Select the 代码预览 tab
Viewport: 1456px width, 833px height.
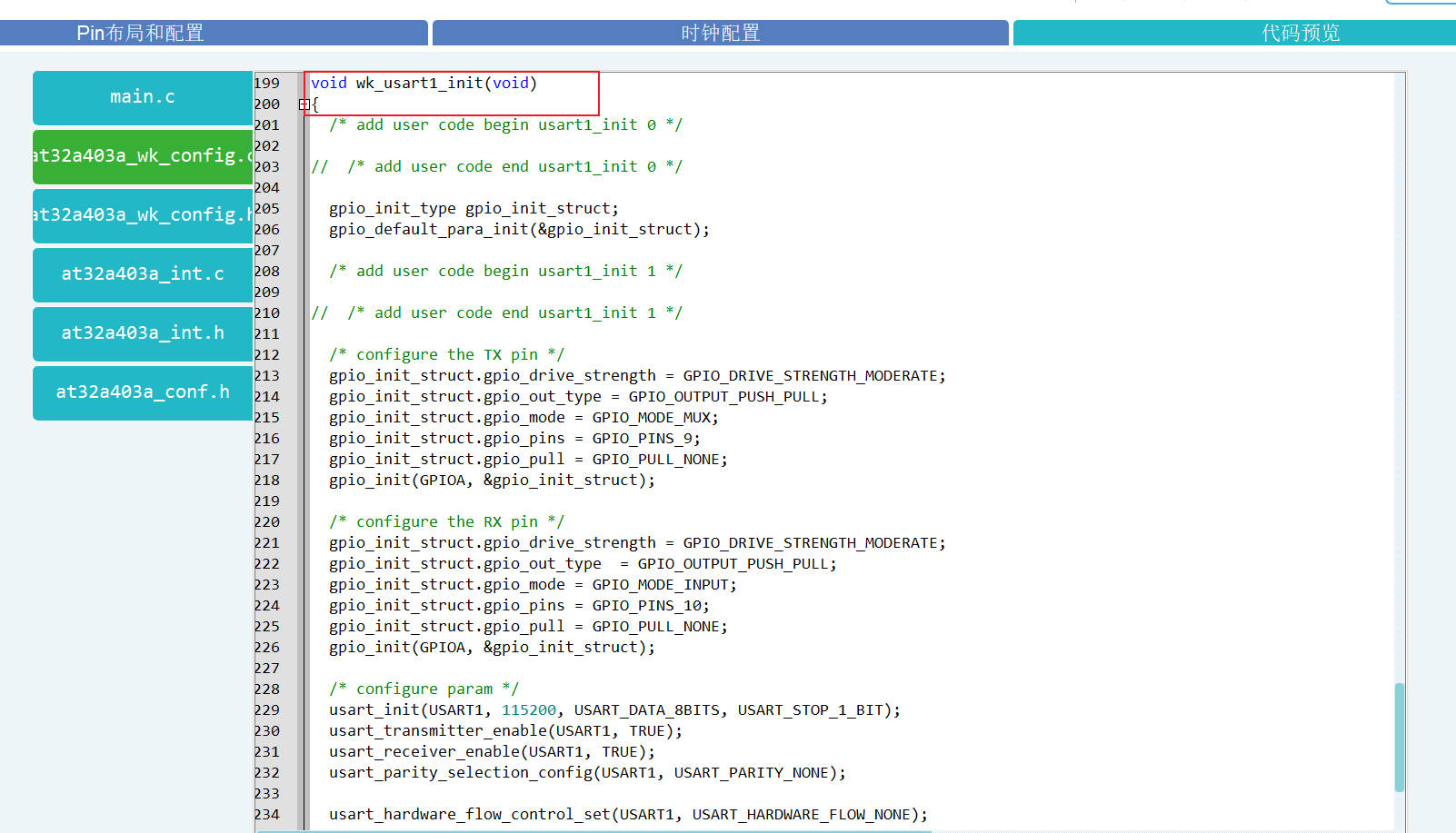pos(1234,33)
